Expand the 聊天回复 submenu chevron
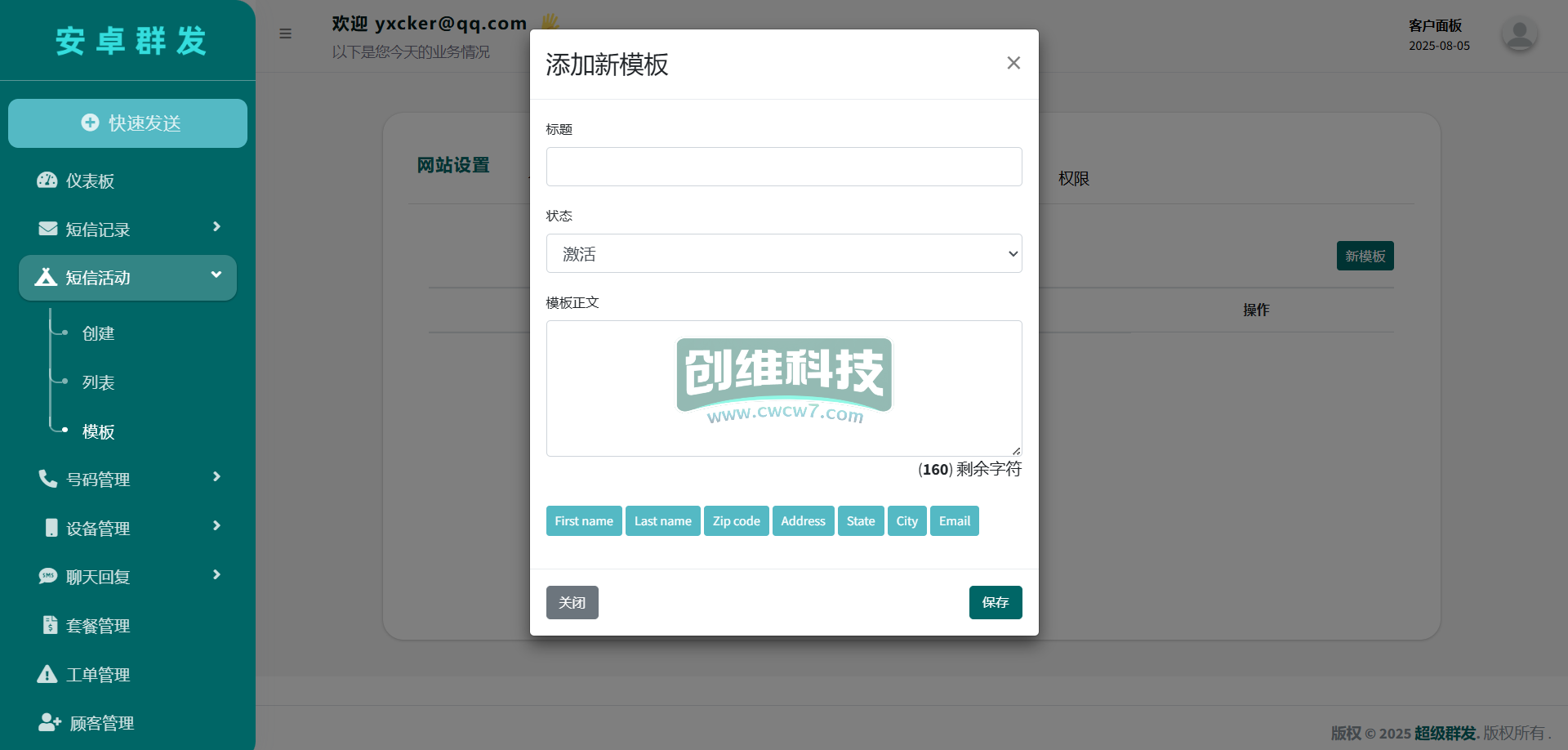 coord(216,575)
